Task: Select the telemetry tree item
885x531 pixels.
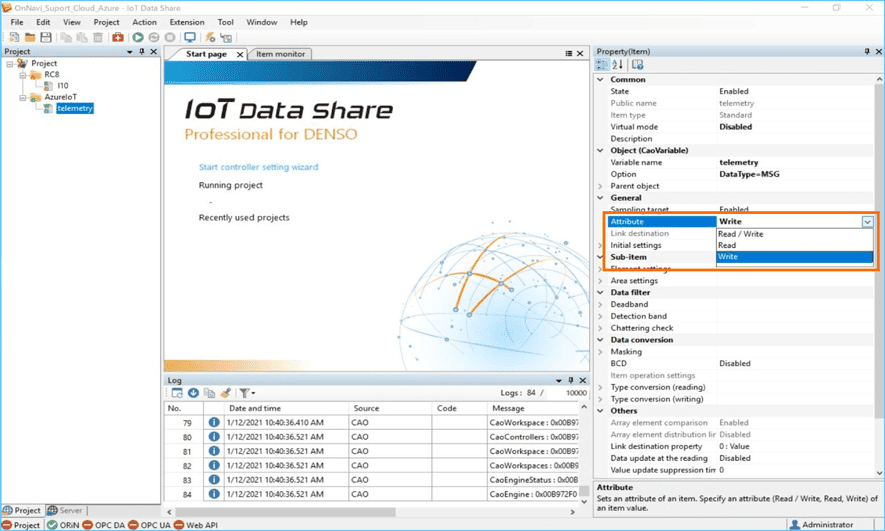Action: coord(75,108)
